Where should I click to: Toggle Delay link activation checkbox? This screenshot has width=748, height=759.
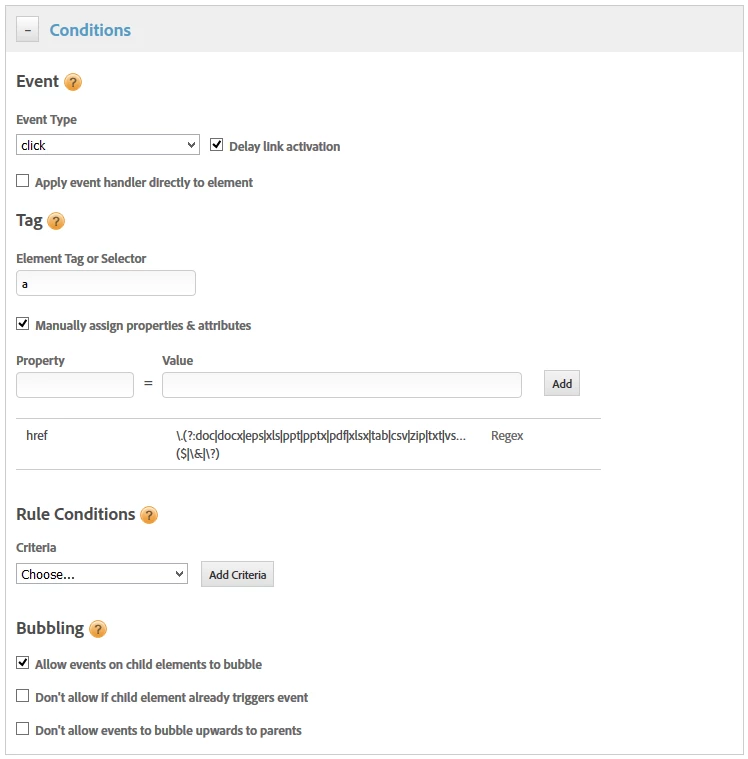pos(217,145)
